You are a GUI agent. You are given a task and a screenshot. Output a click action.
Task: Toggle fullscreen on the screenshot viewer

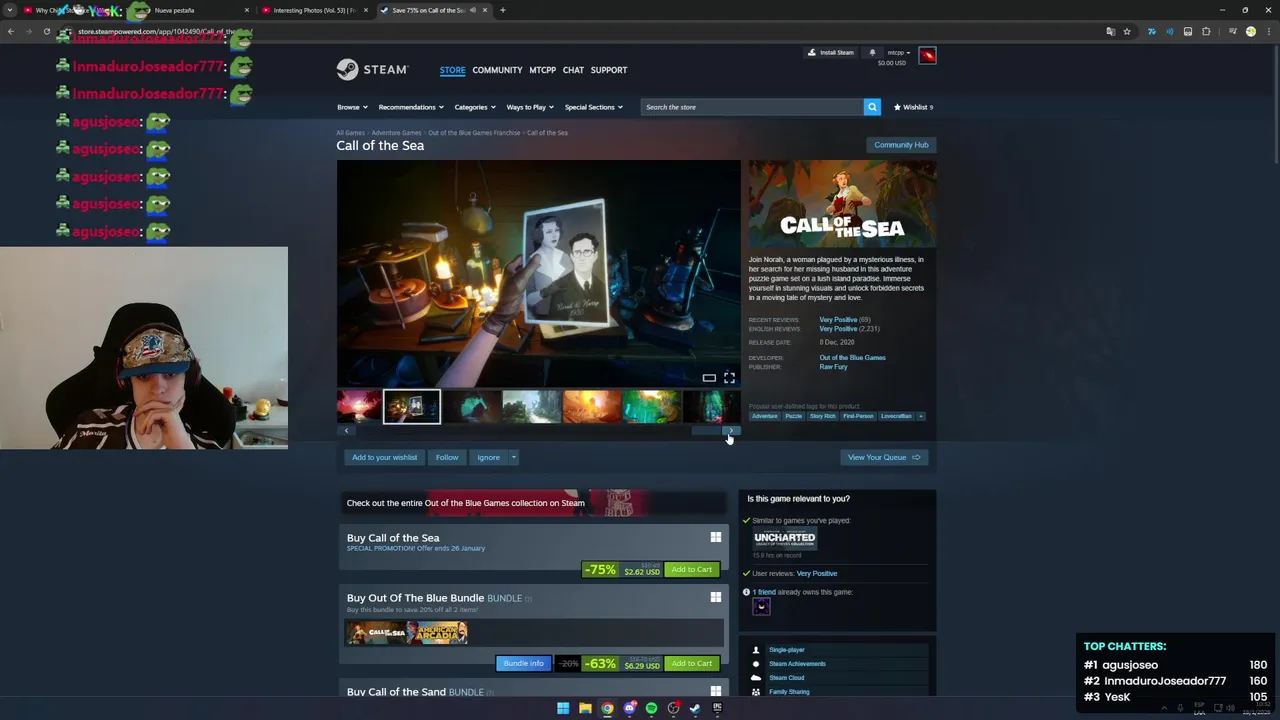pos(729,377)
